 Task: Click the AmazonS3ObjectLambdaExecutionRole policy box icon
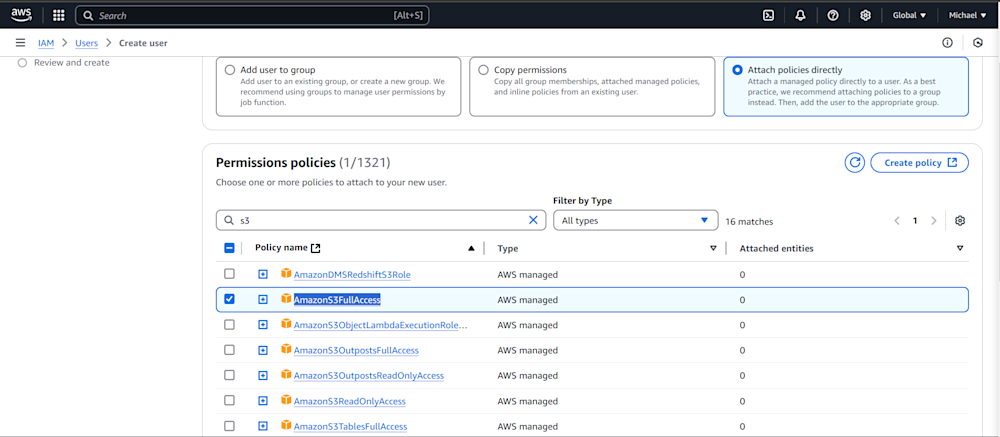(286, 323)
